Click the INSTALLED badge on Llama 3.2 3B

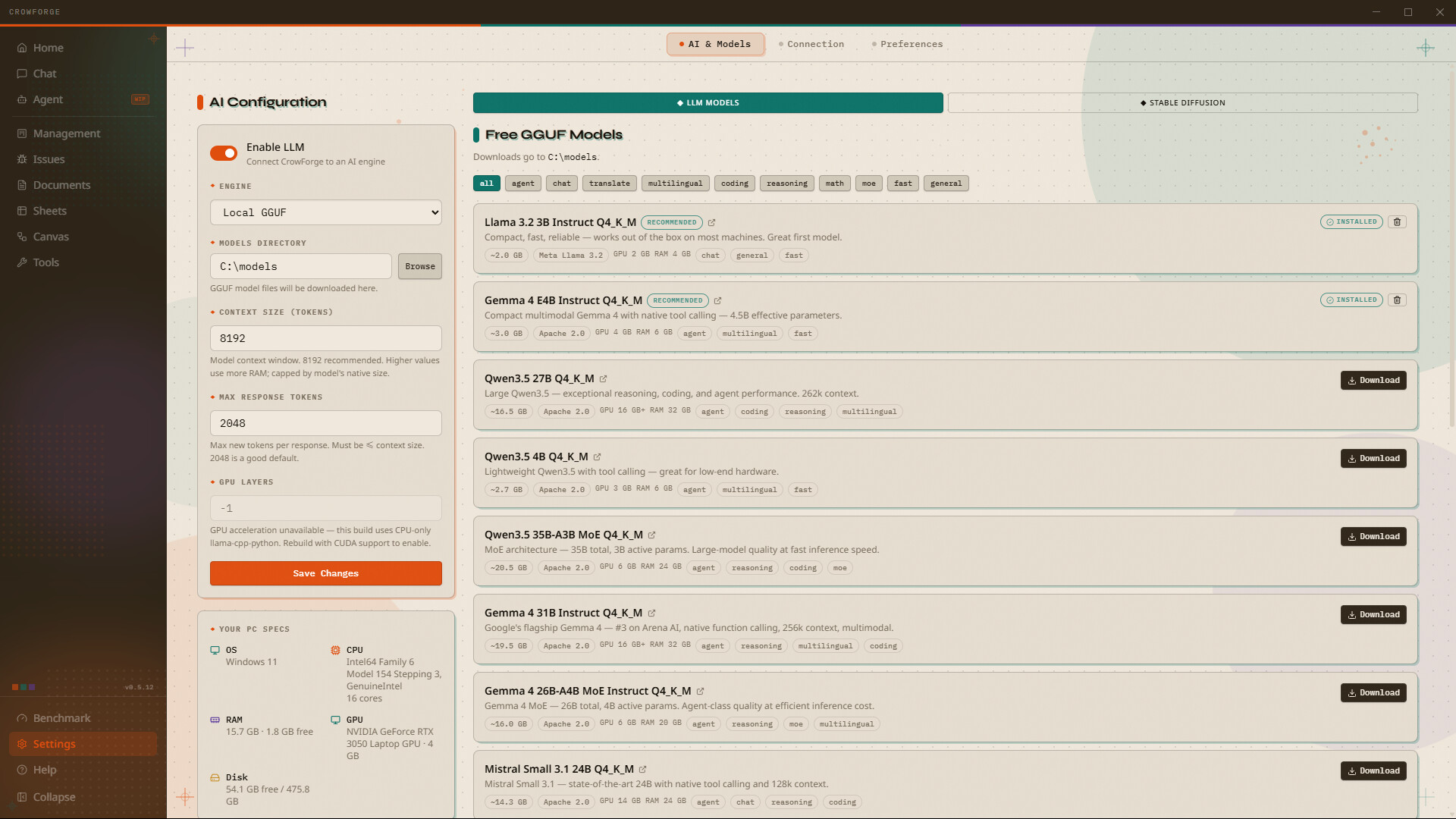point(1351,222)
